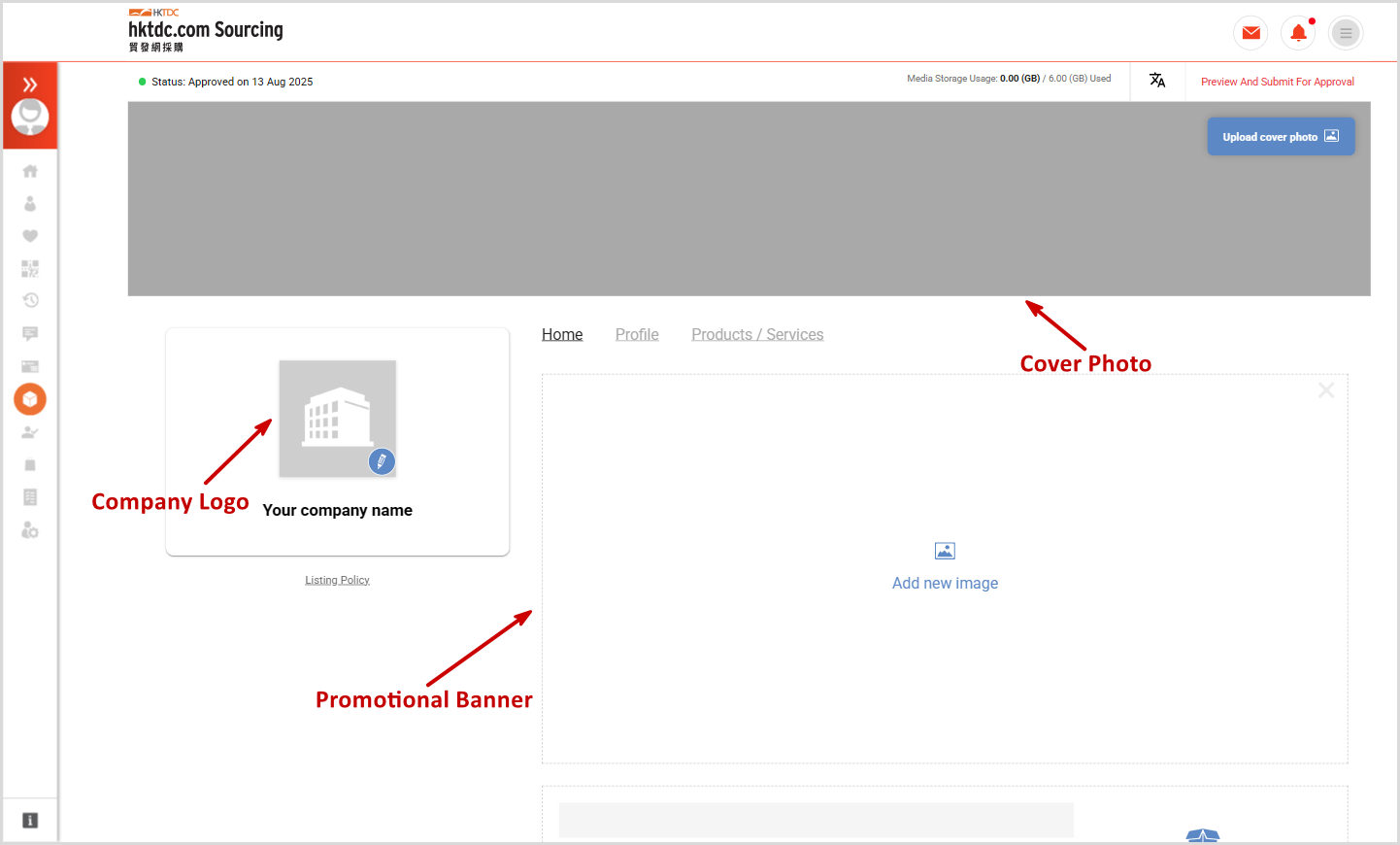Open the card layout sidebar icon
This screenshot has width=1400, height=845.
coord(30,366)
